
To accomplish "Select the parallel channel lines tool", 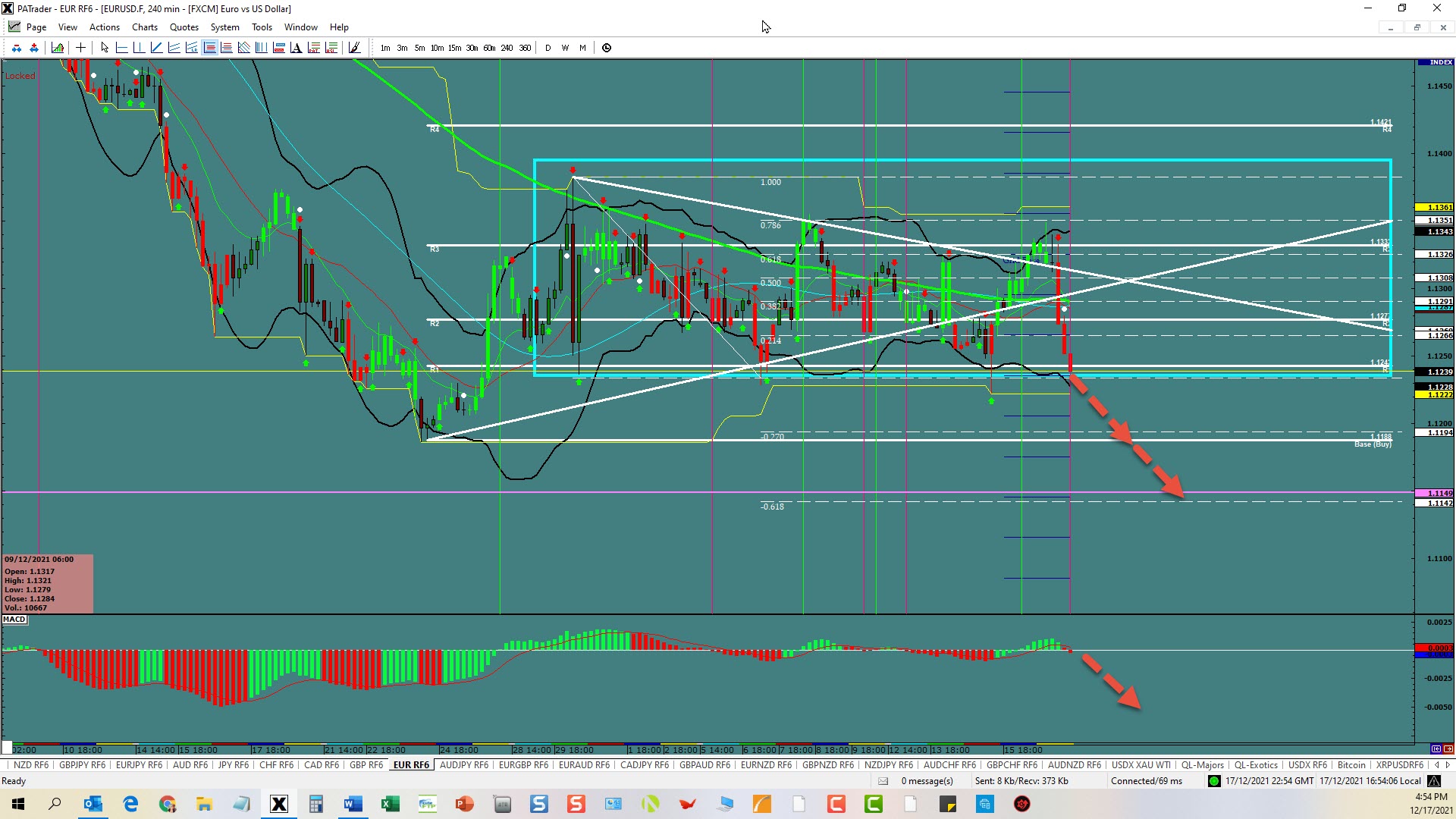I will tap(174, 48).
